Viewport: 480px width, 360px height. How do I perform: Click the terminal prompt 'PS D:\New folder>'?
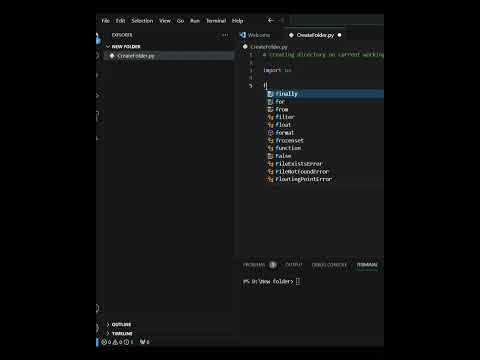(x=268, y=281)
